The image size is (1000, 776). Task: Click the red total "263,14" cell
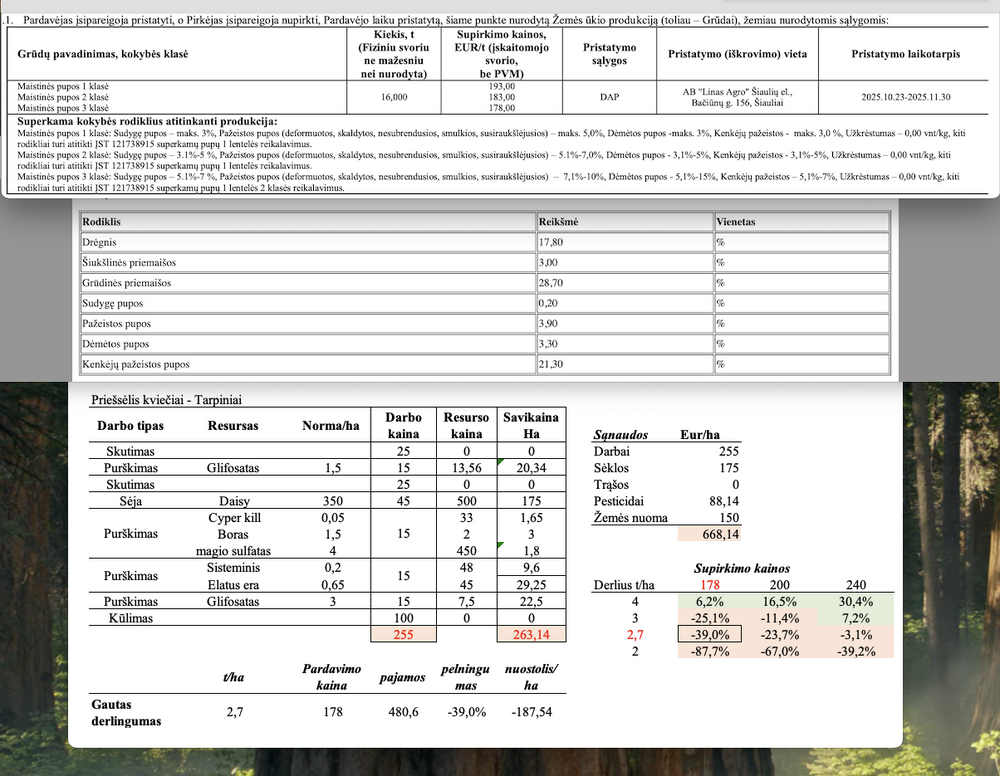point(531,634)
